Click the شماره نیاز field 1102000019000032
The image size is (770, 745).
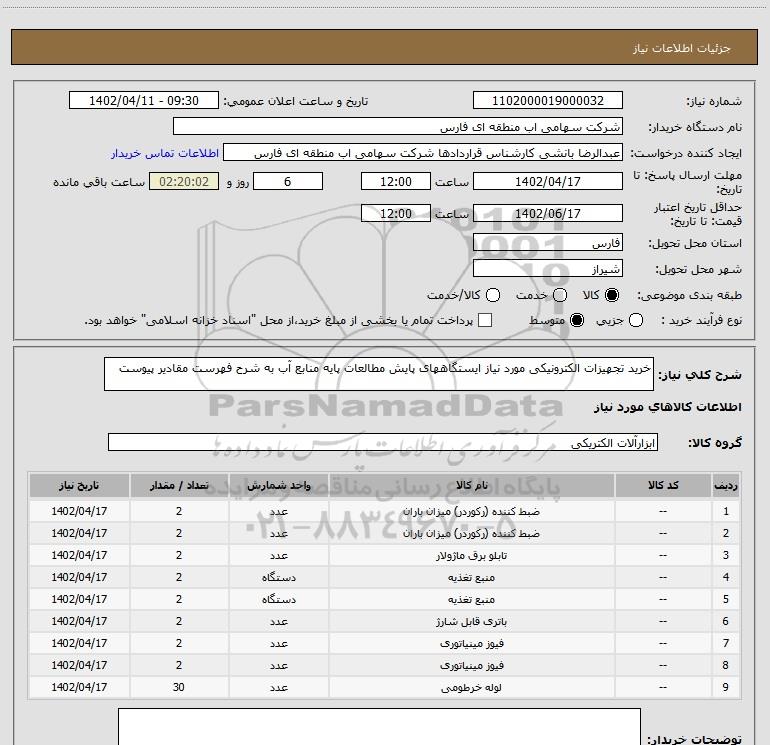click(x=548, y=101)
